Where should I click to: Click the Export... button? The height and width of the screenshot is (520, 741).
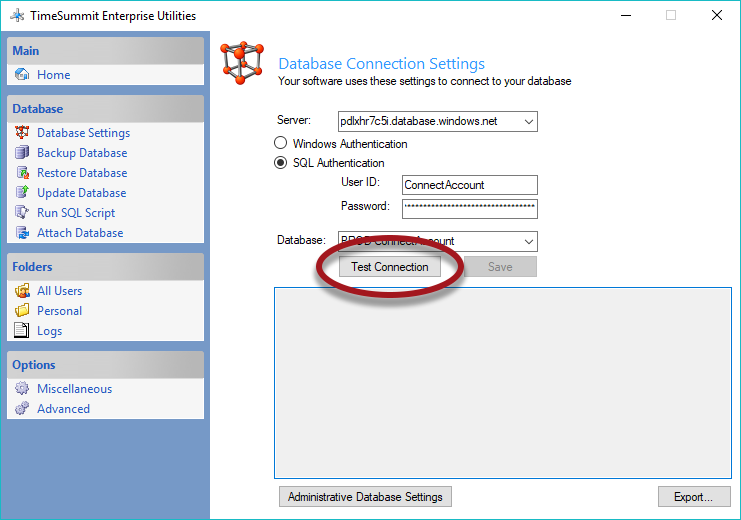click(694, 496)
